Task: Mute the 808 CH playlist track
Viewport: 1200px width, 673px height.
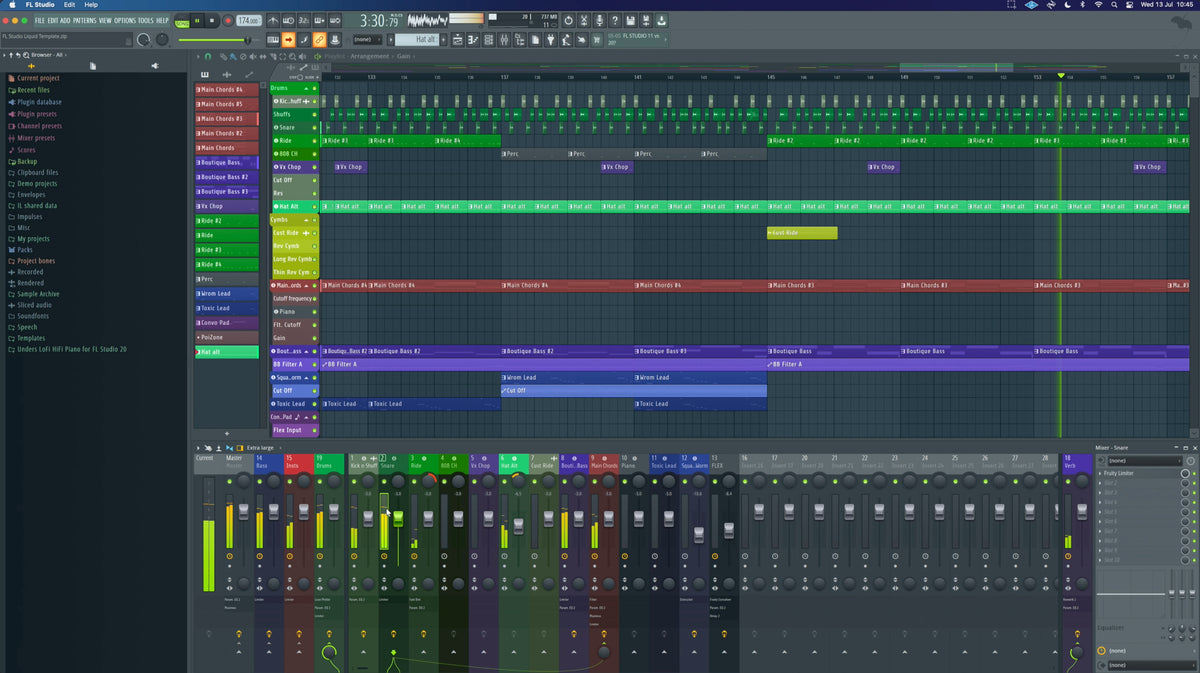Action: point(314,154)
